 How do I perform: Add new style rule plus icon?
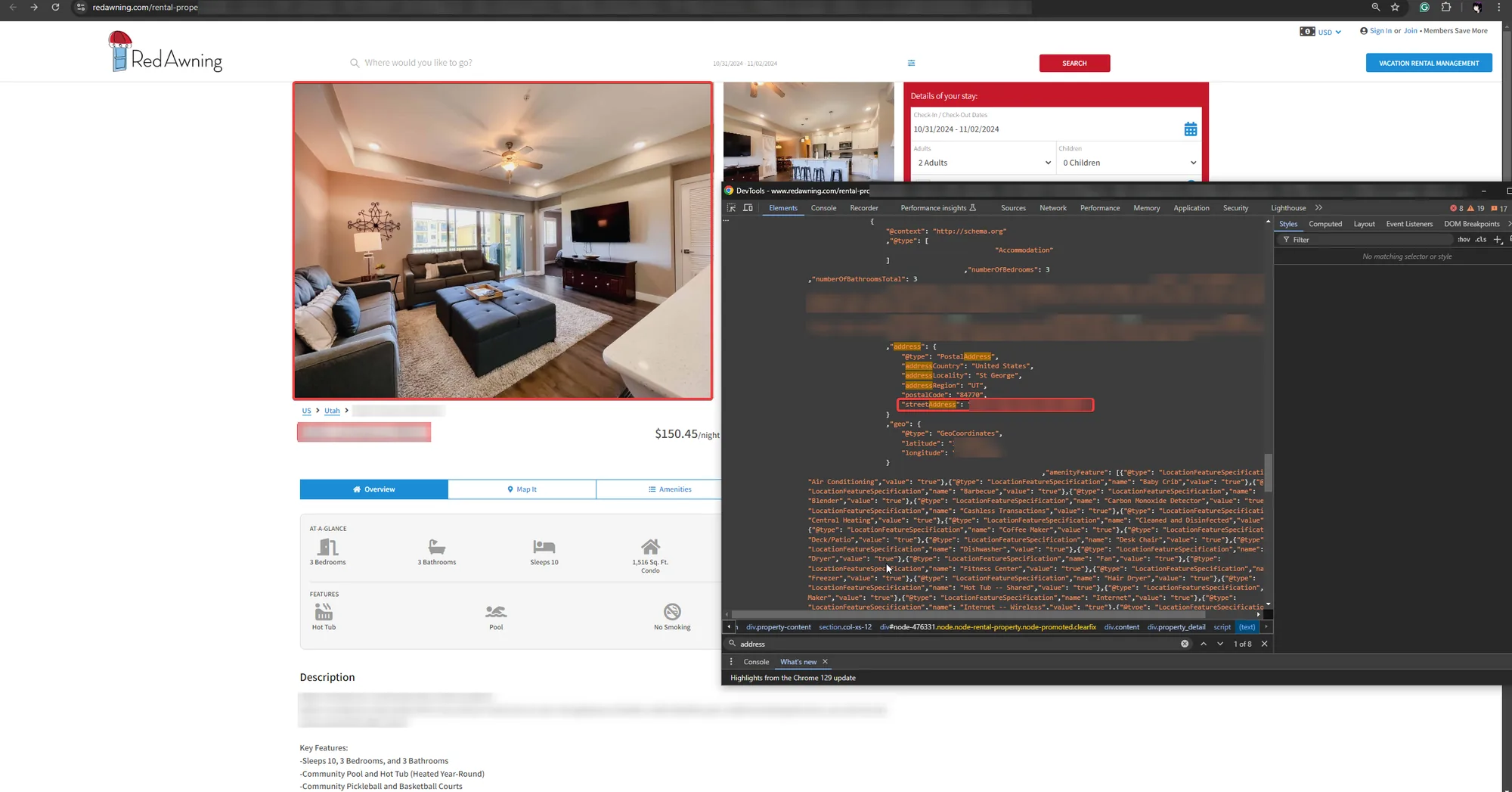(1498, 240)
